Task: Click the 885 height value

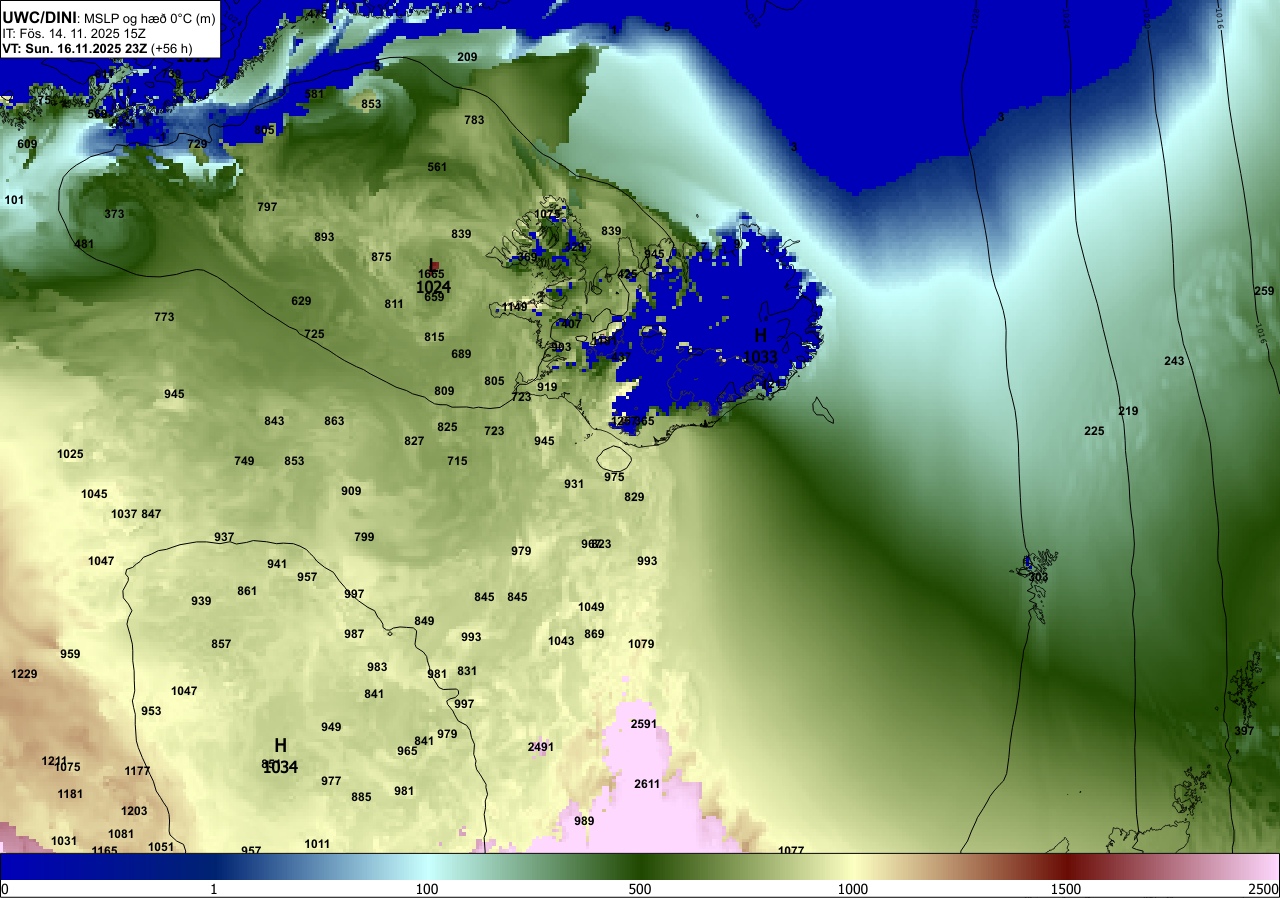Action: point(361,797)
